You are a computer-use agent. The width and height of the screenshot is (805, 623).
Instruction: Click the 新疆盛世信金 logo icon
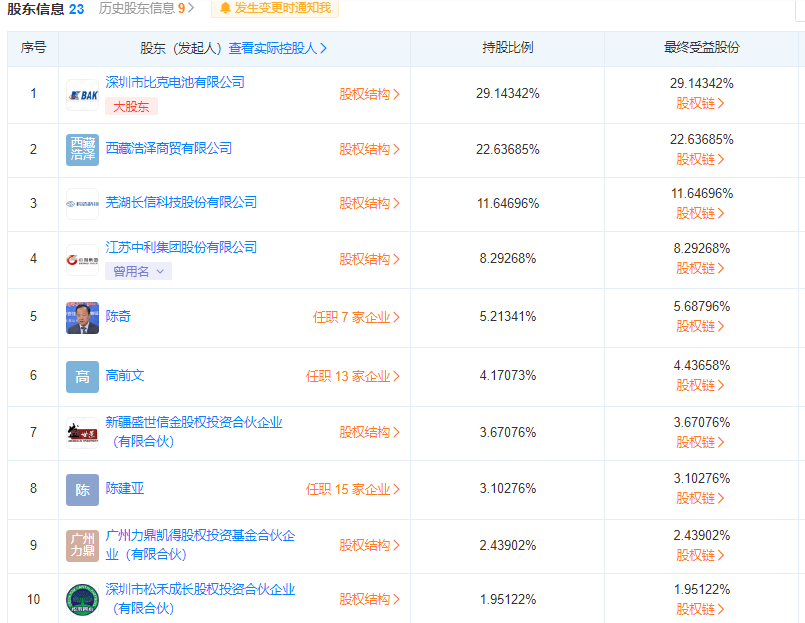coord(82,433)
